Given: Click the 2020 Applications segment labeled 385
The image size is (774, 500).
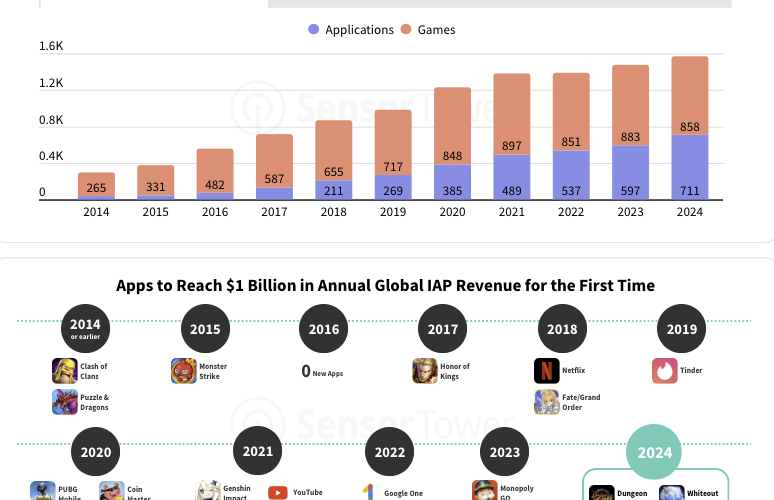Looking at the screenshot, I should pos(452,183).
